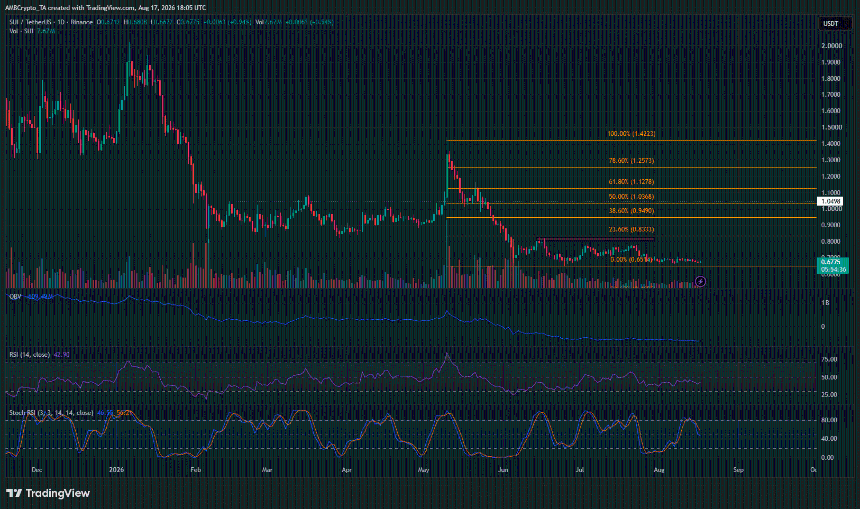Screen dimensions: 860x509
Task: Click the Mar label on time axis
Action: [267, 470]
